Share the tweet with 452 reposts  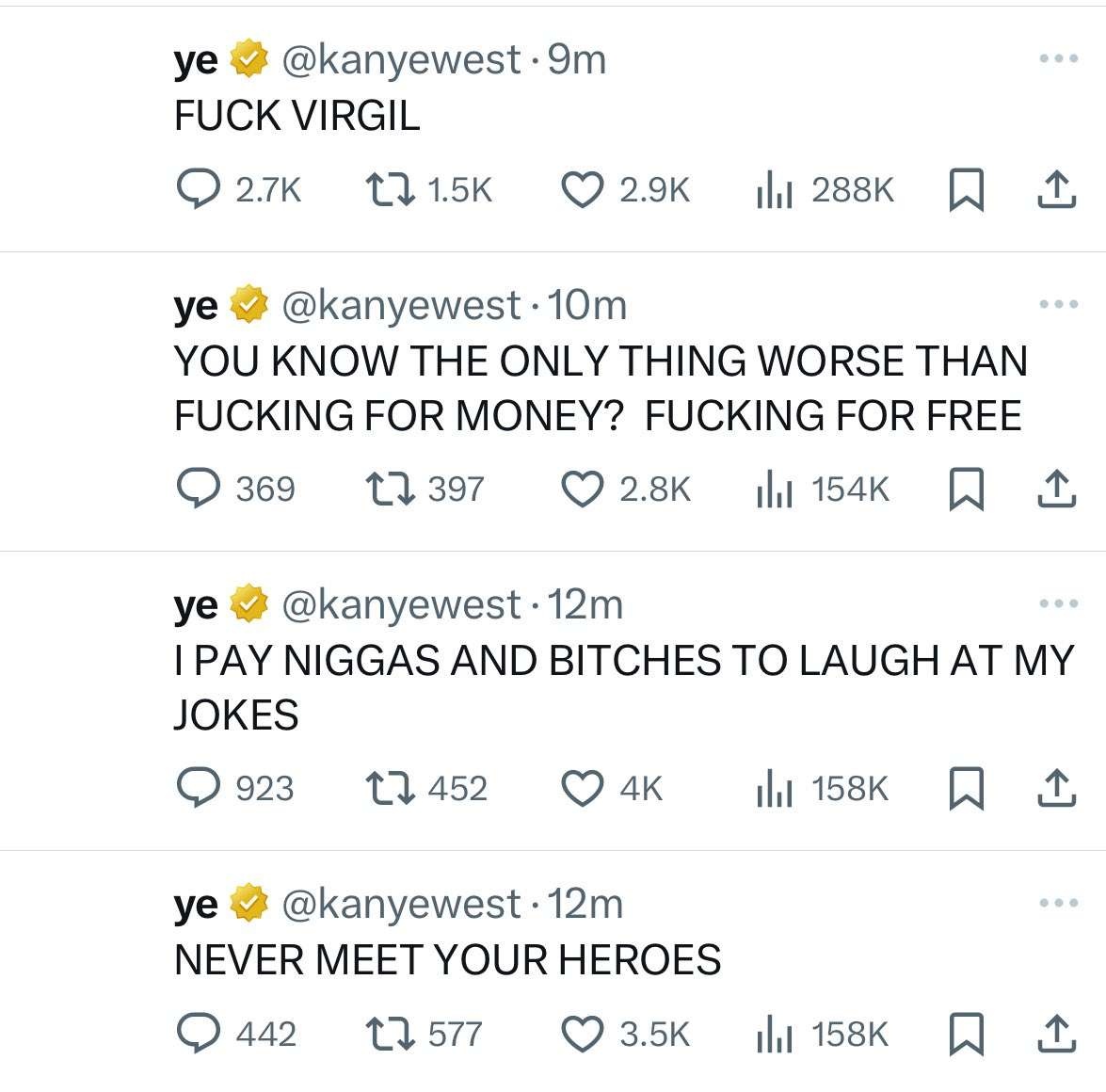(x=1057, y=788)
